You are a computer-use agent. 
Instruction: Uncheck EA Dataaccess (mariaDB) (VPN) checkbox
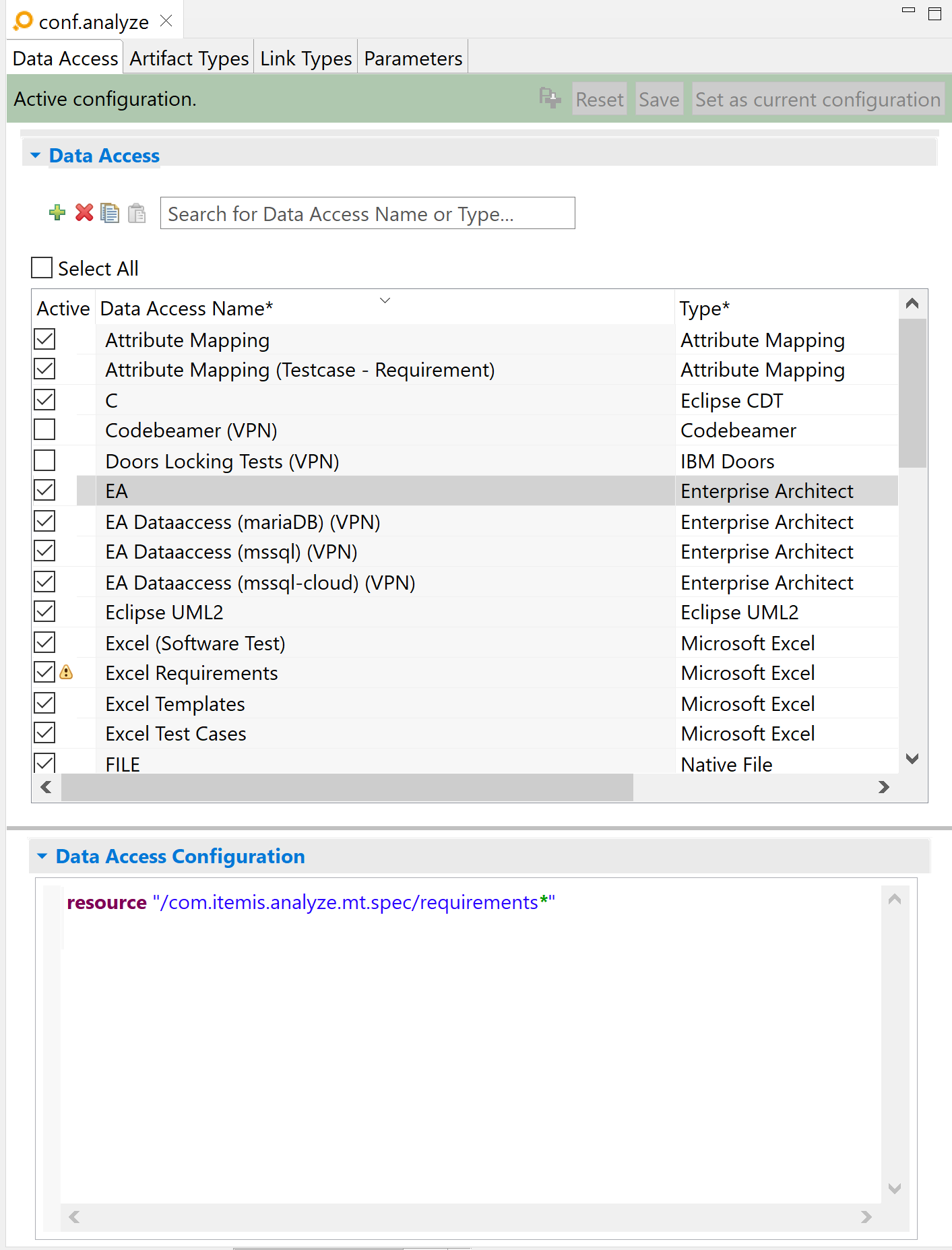44,521
